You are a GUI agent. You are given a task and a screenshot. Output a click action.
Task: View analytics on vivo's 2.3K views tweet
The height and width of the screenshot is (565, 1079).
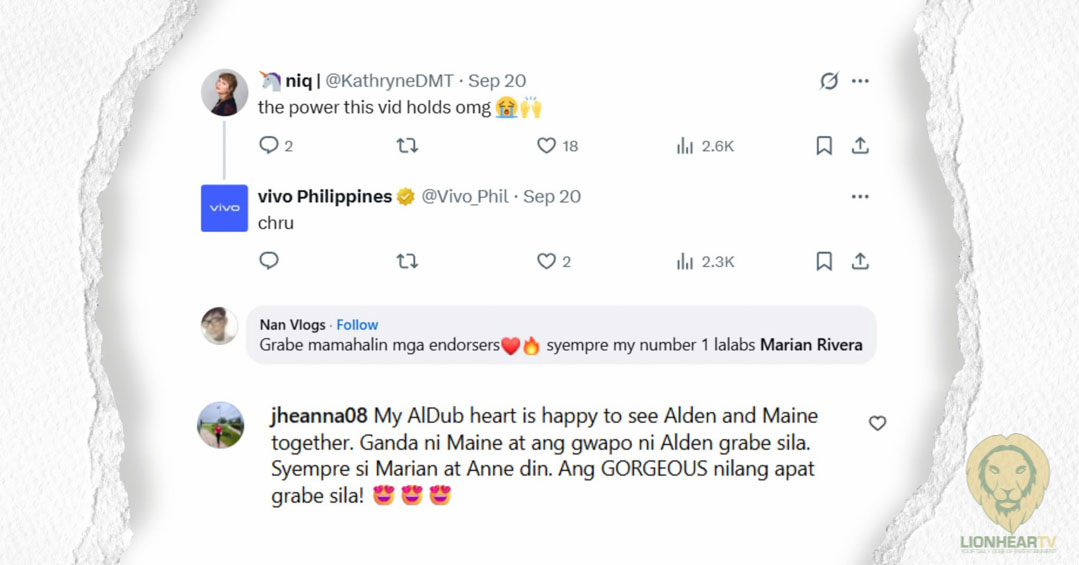[x=685, y=262]
